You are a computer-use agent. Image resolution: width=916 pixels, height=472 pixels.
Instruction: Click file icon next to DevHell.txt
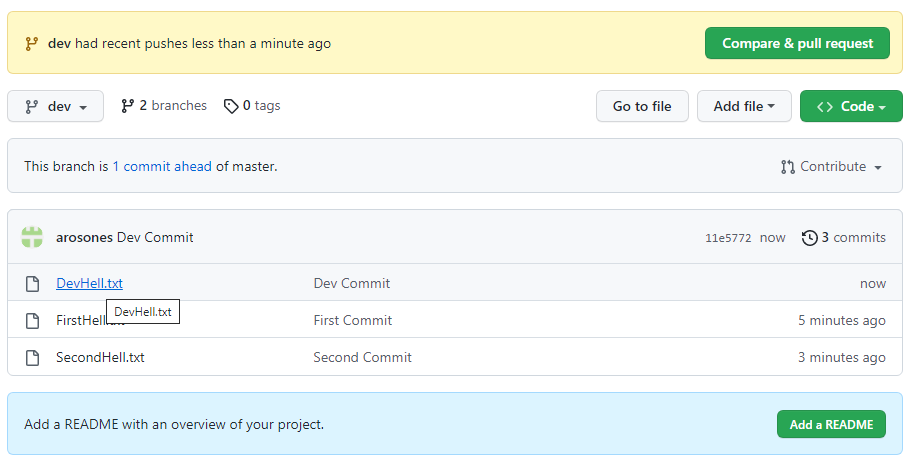point(33,284)
